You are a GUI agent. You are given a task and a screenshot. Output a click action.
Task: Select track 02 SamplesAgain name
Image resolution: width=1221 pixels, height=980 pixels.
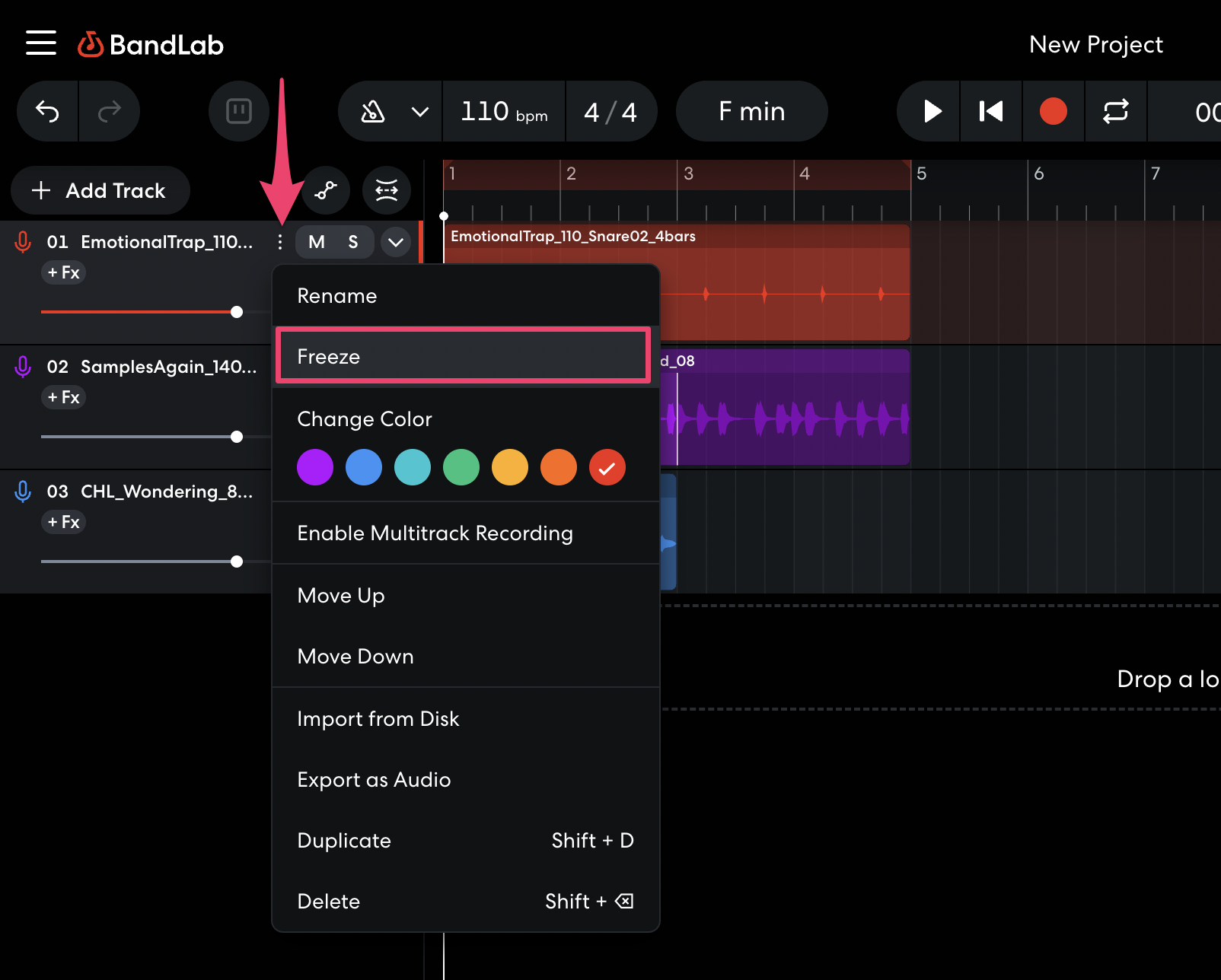(x=168, y=367)
